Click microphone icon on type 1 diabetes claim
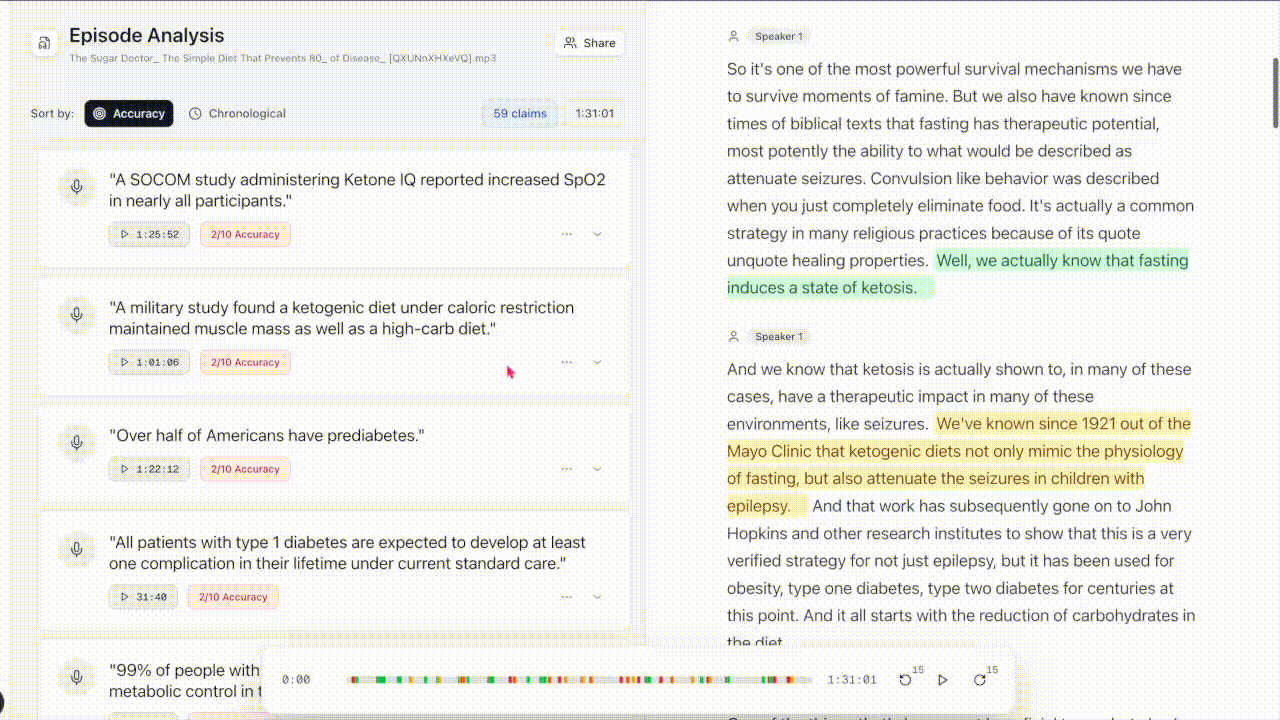The width and height of the screenshot is (1280, 720). (76, 549)
